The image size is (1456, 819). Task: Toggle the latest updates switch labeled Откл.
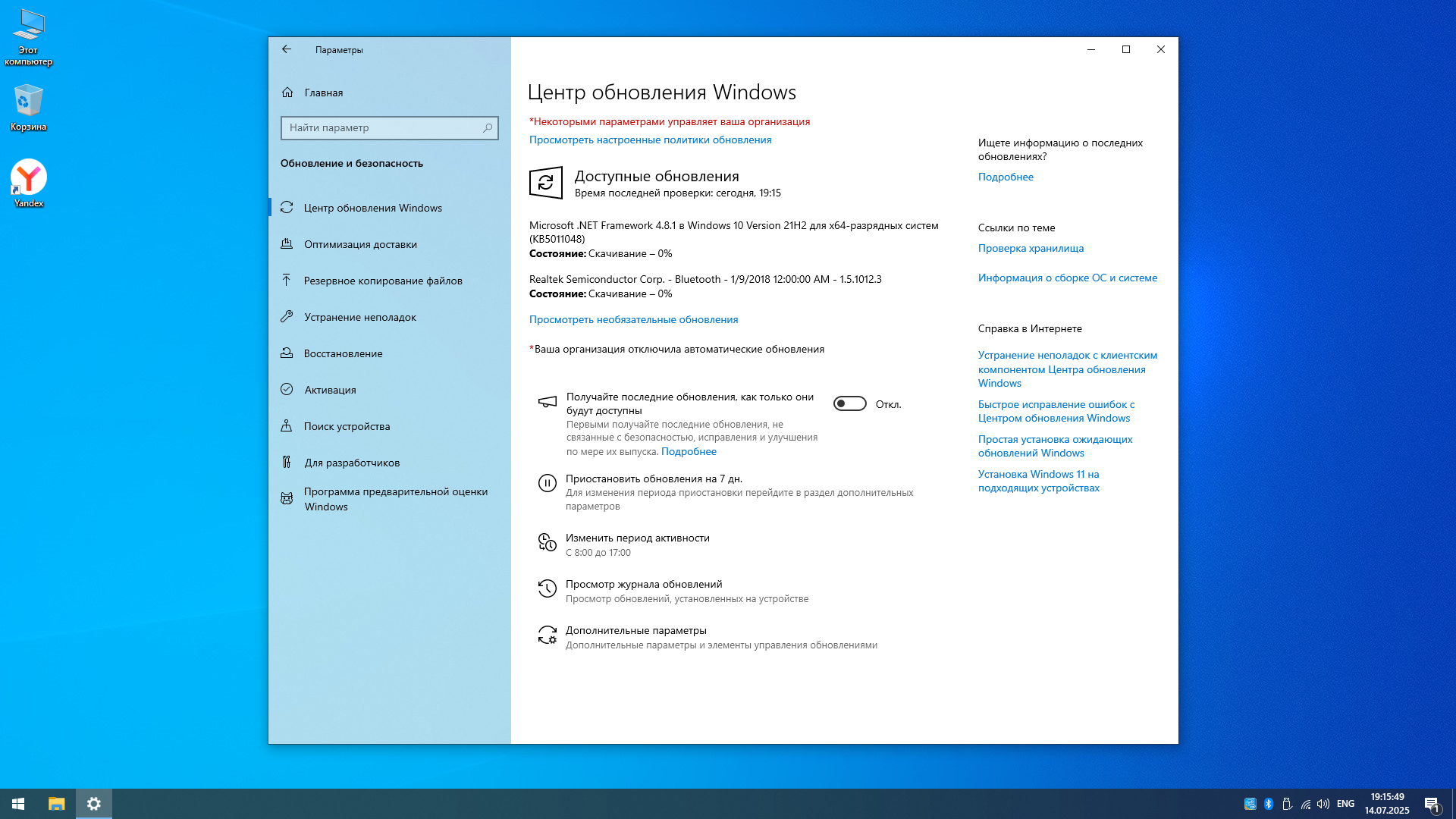tap(849, 404)
